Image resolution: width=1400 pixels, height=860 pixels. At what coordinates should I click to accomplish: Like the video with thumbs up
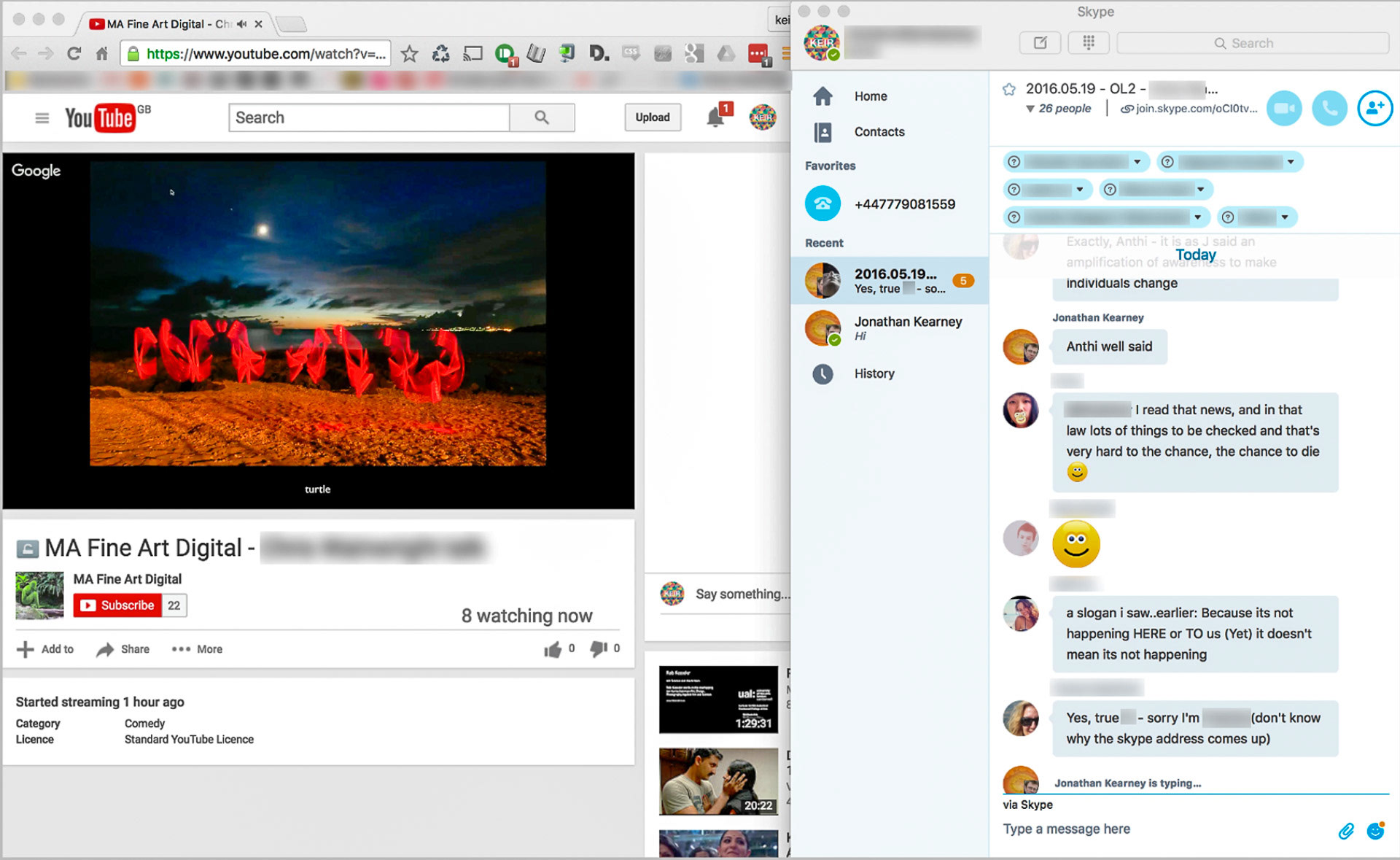coord(553,649)
